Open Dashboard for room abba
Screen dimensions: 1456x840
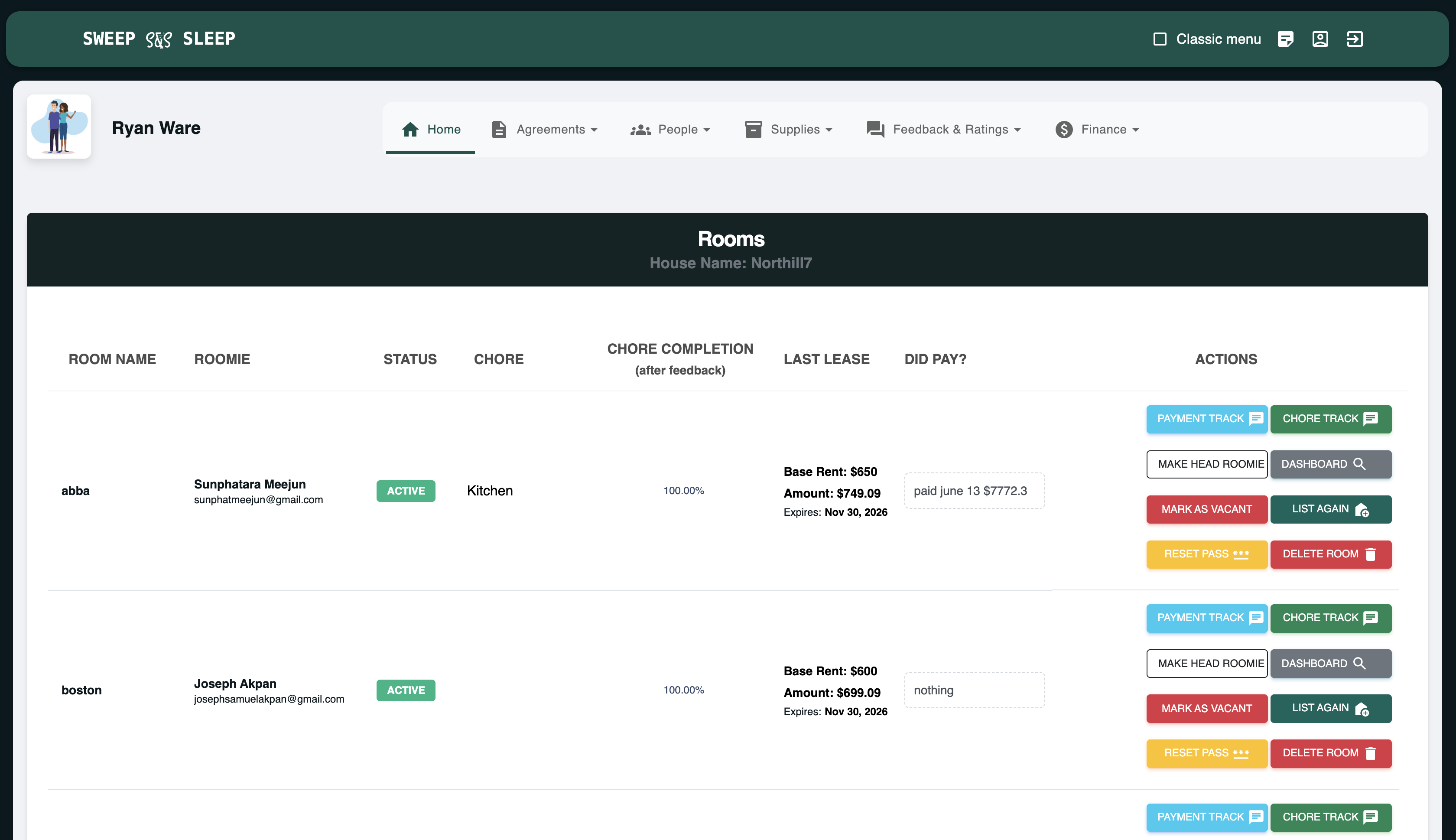pos(1330,464)
